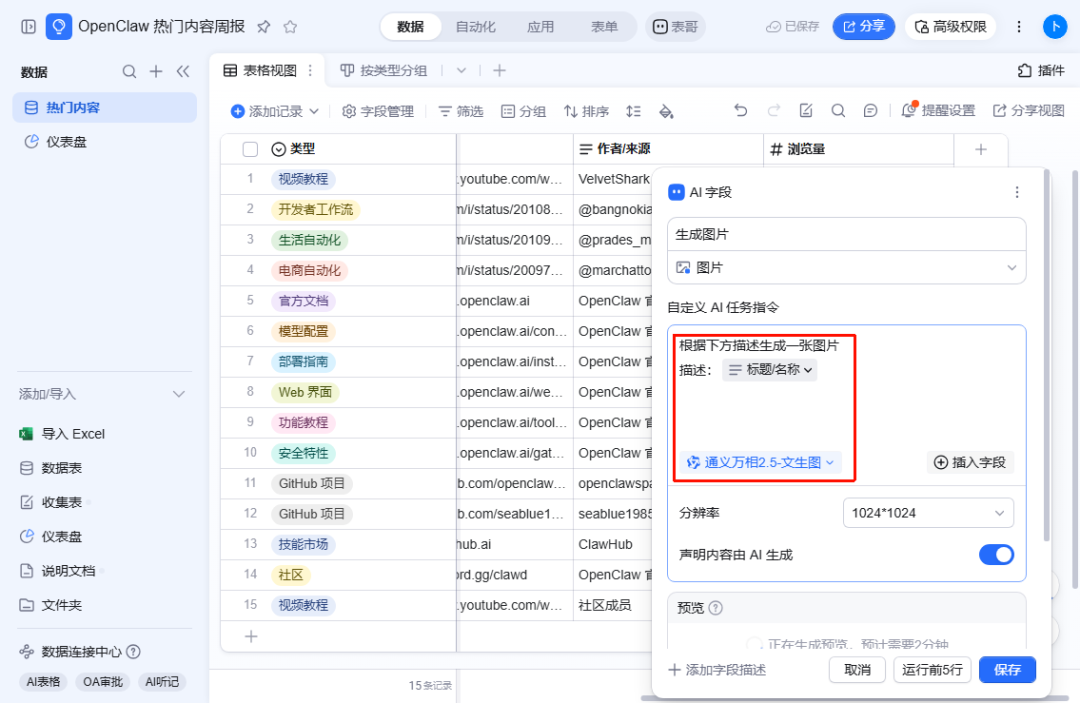Toggle the AI-generated declaration switch

tap(996, 554)
